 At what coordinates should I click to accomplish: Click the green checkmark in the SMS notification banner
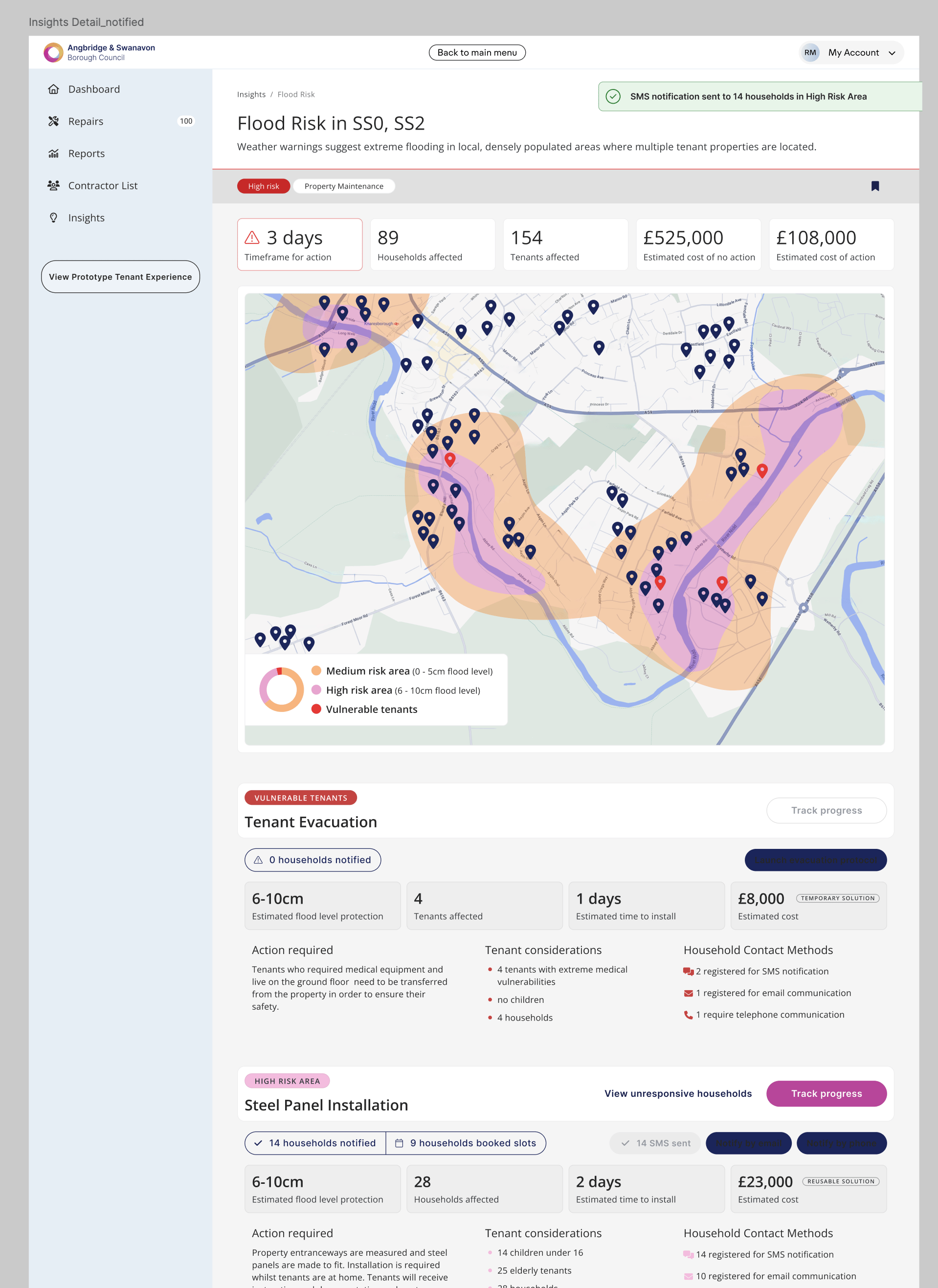pyautogui.click(x=613, y=96)
